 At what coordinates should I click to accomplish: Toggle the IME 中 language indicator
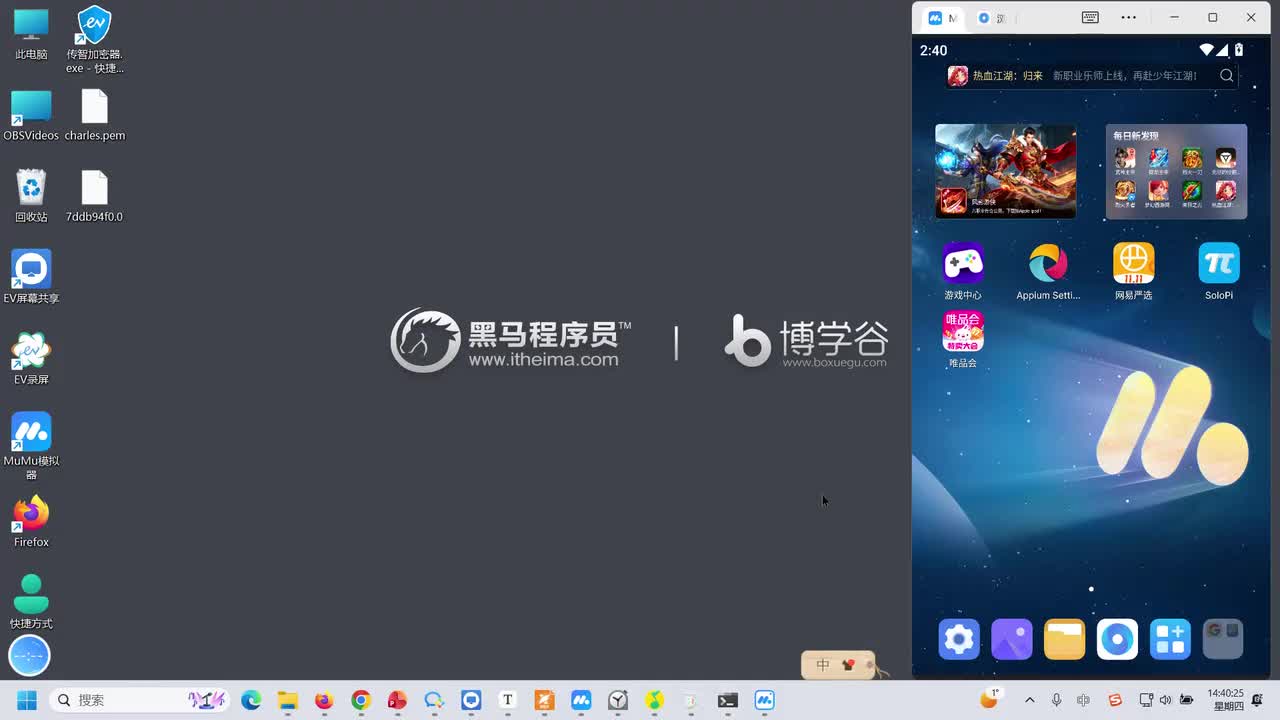coord(1084,700)
